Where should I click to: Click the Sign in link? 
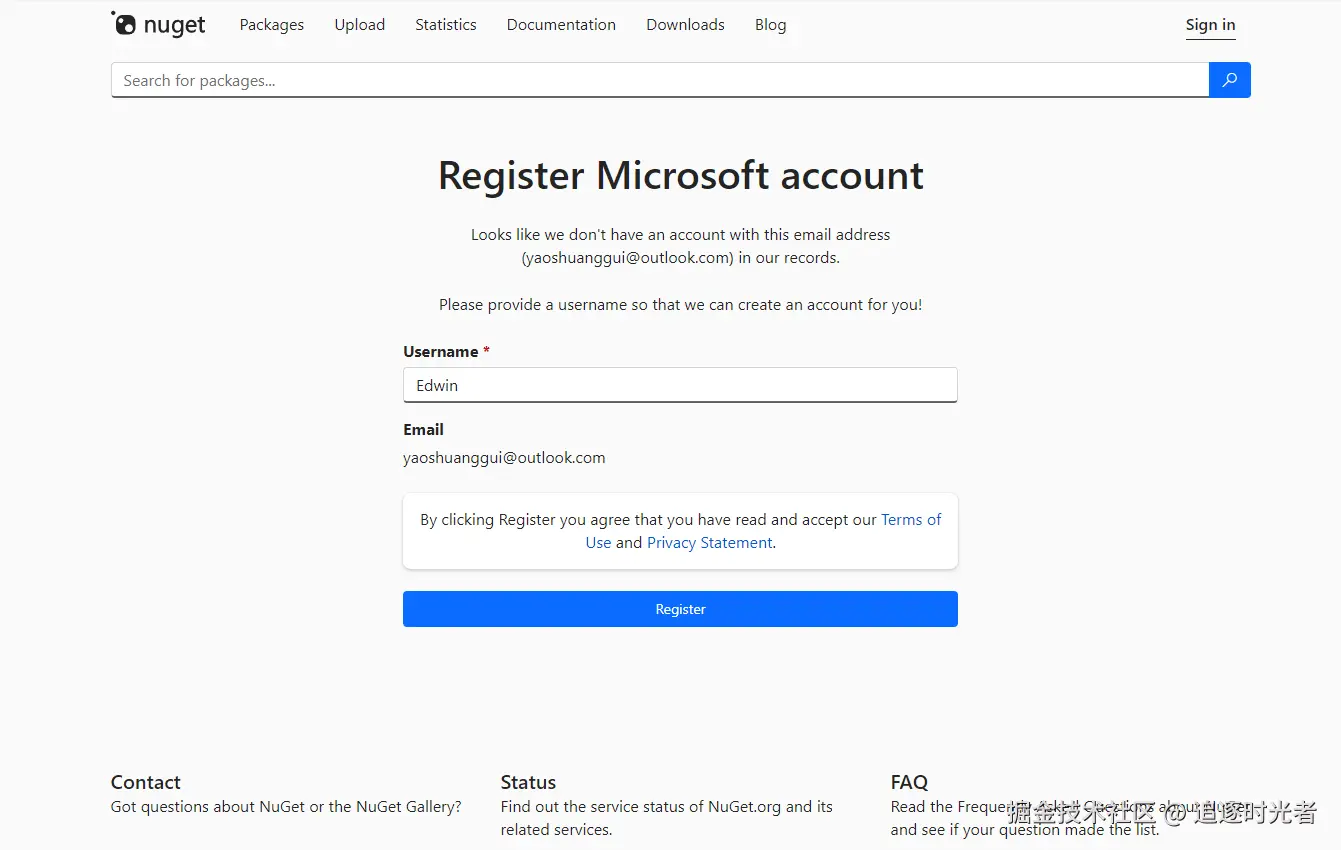coord(1210,25)
